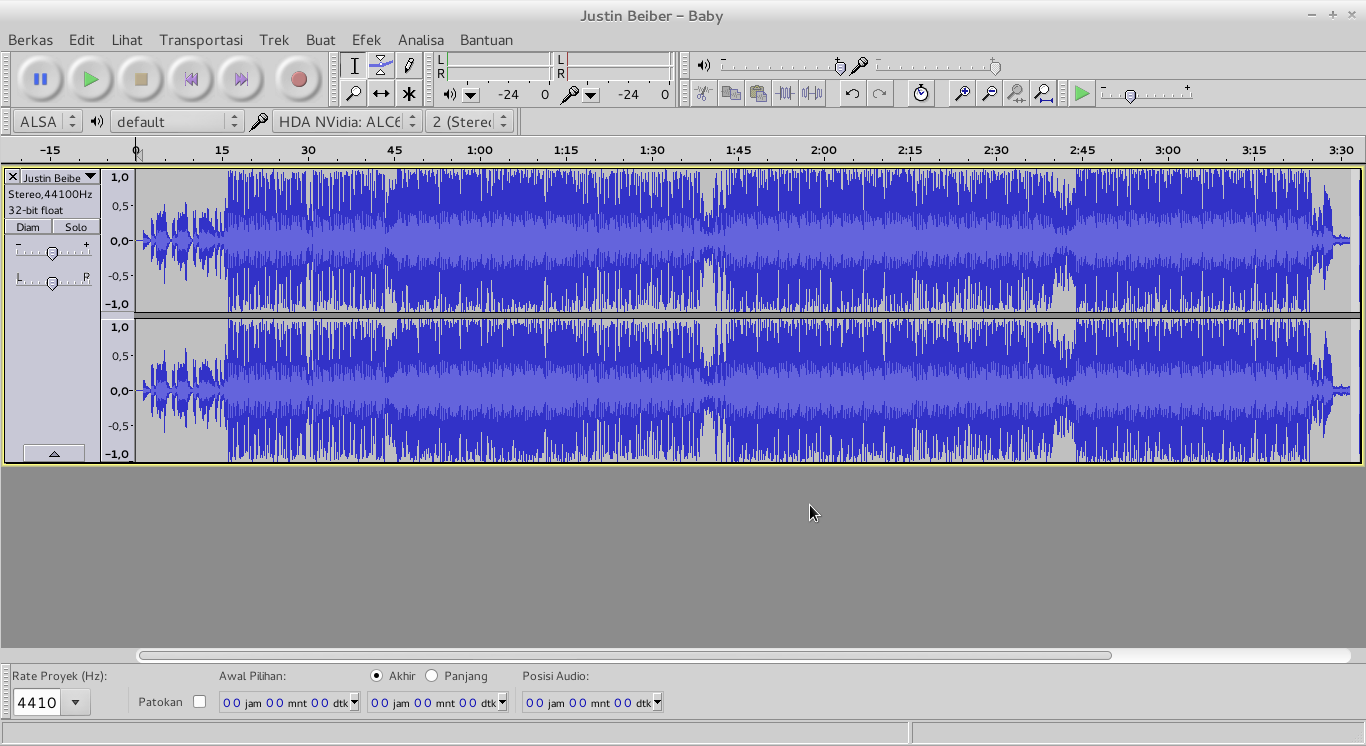Image resolution: width=1366 pixels, height=746 pixels.
Task: Click the input microphone volume slider handle
Action: (x=995, y=66)
